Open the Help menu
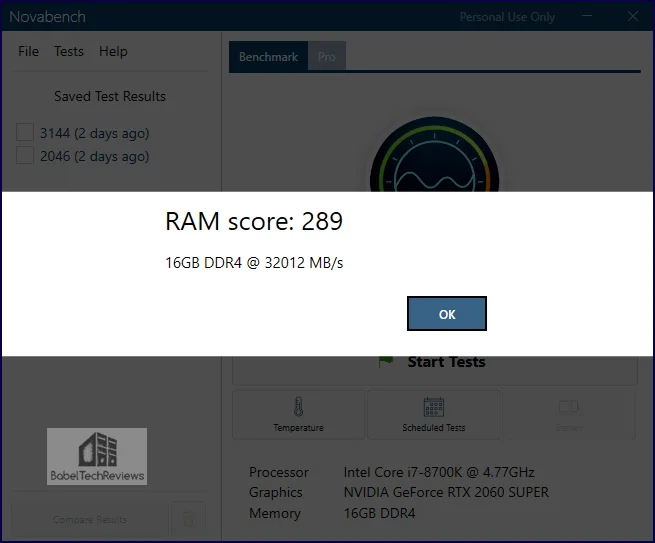 pos(113,51)
